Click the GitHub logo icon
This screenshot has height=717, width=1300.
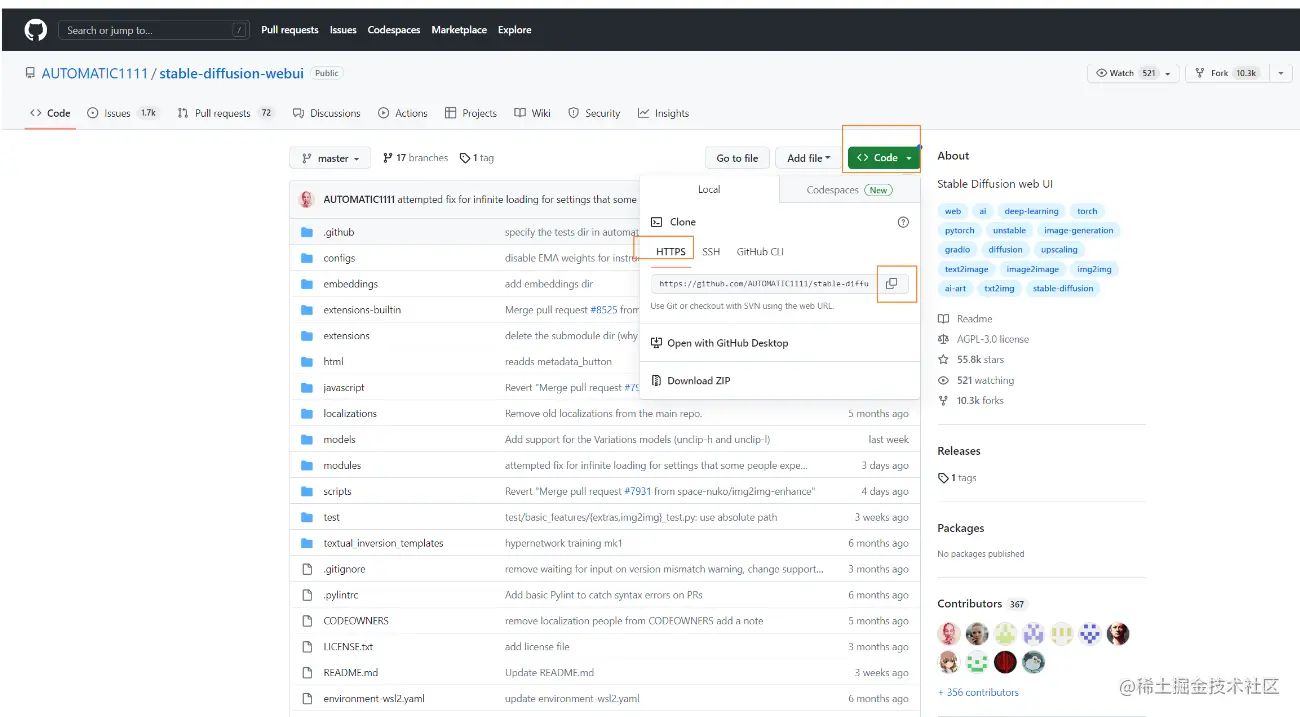click(x=35, y=30)
